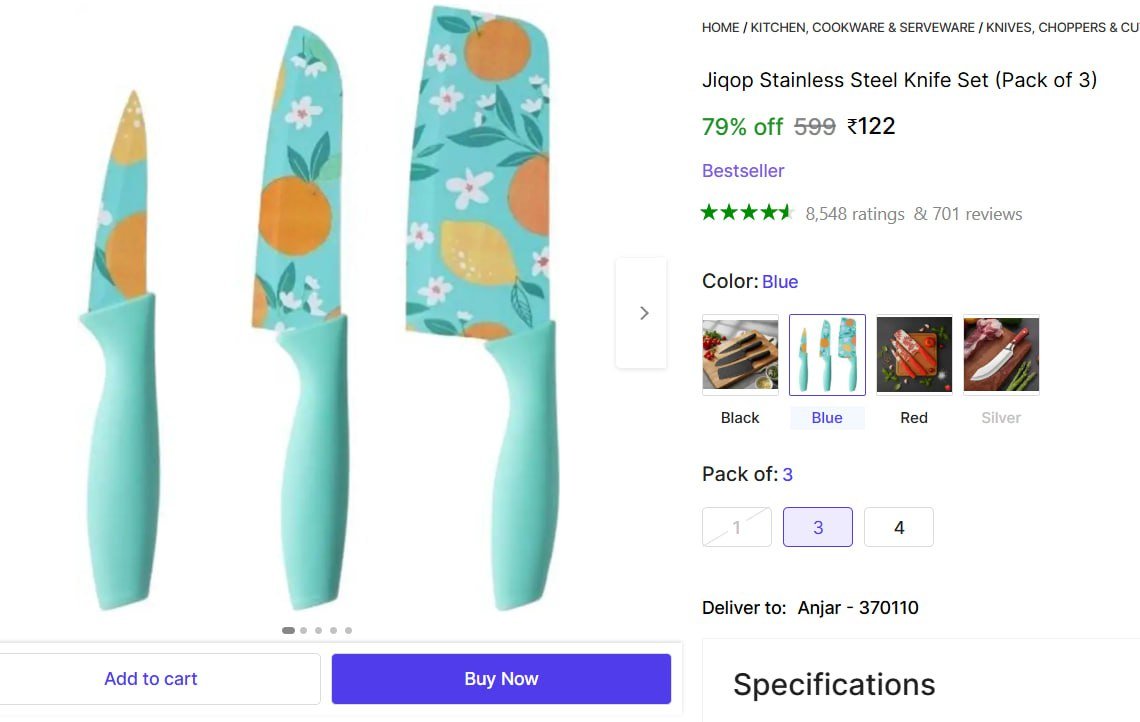The image size is (1140, 722).
Task: Click the first carousel dot indicator
Action: click(x=288, y=630)
